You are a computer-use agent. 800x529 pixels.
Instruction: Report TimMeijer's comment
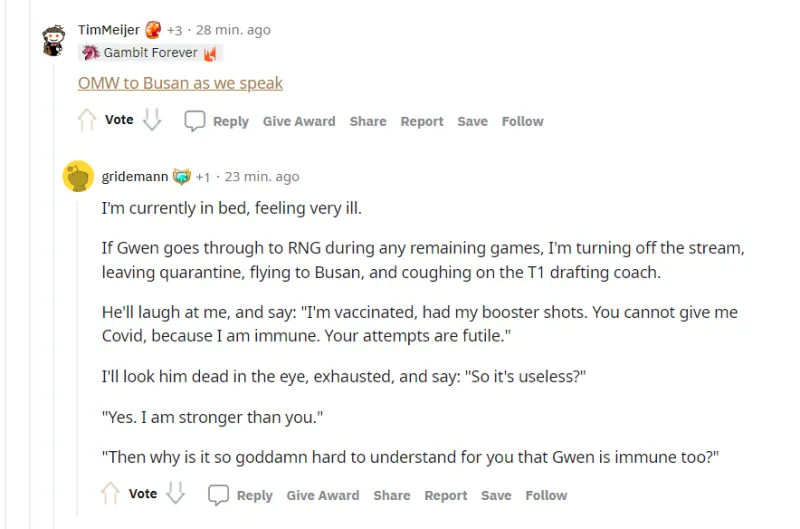[x=422, y=121]
